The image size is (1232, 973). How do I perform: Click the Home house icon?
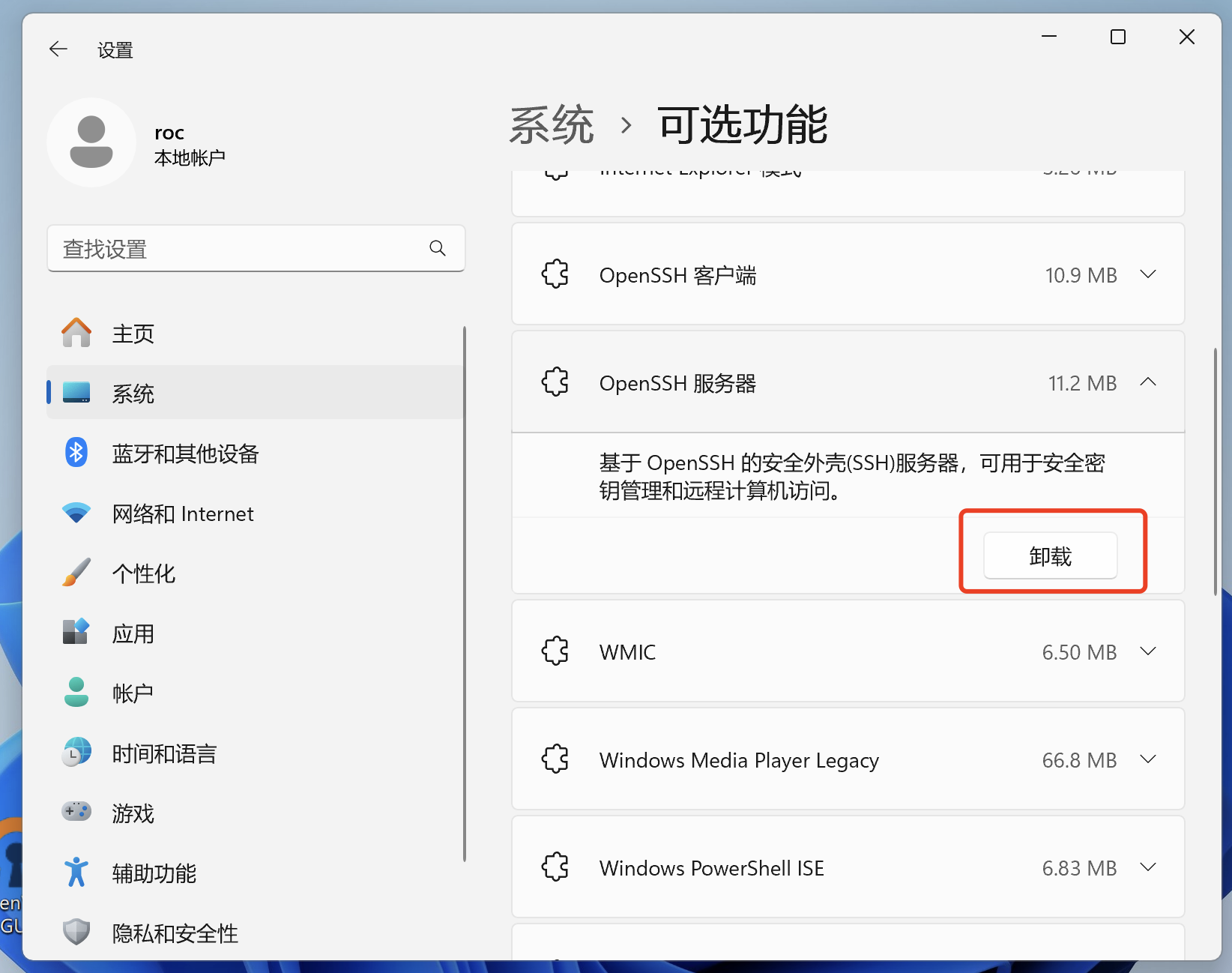76,333
